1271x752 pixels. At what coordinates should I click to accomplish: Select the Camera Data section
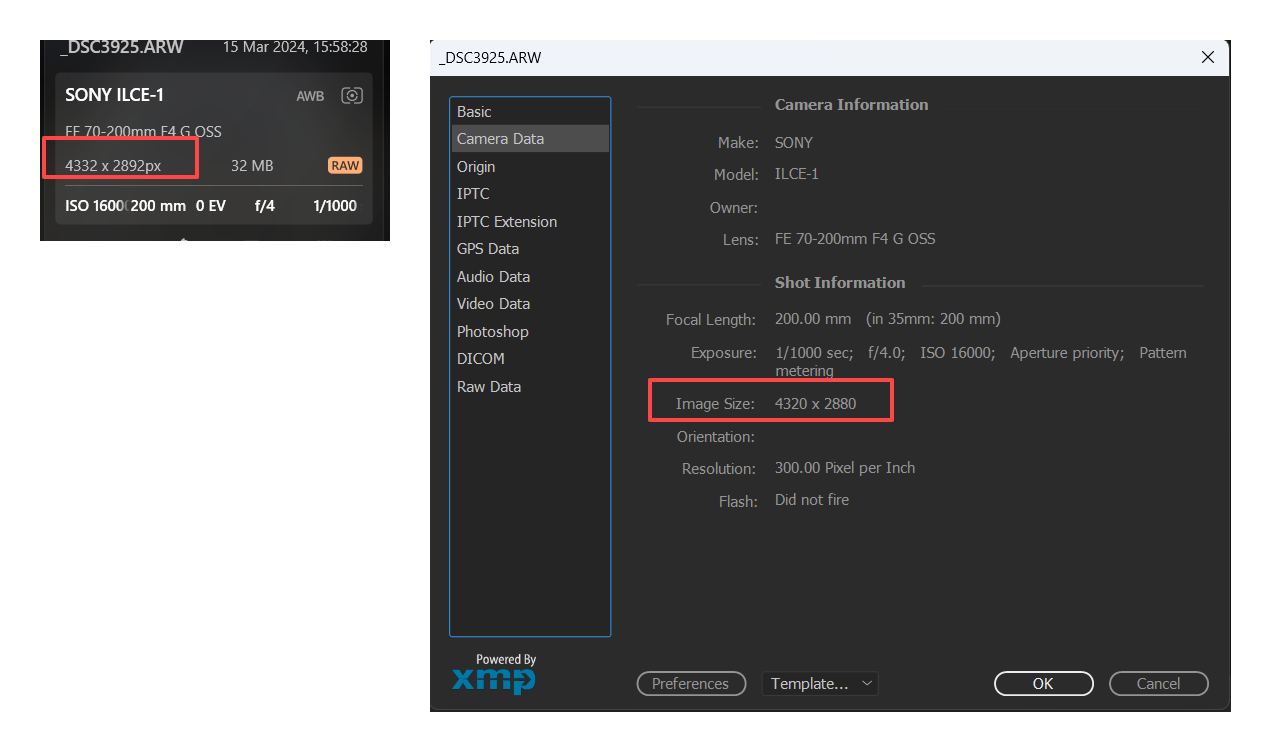[498, 139]
